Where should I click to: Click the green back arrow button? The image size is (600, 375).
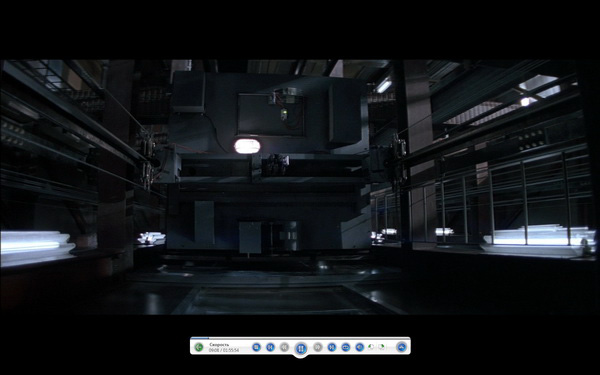199,347
